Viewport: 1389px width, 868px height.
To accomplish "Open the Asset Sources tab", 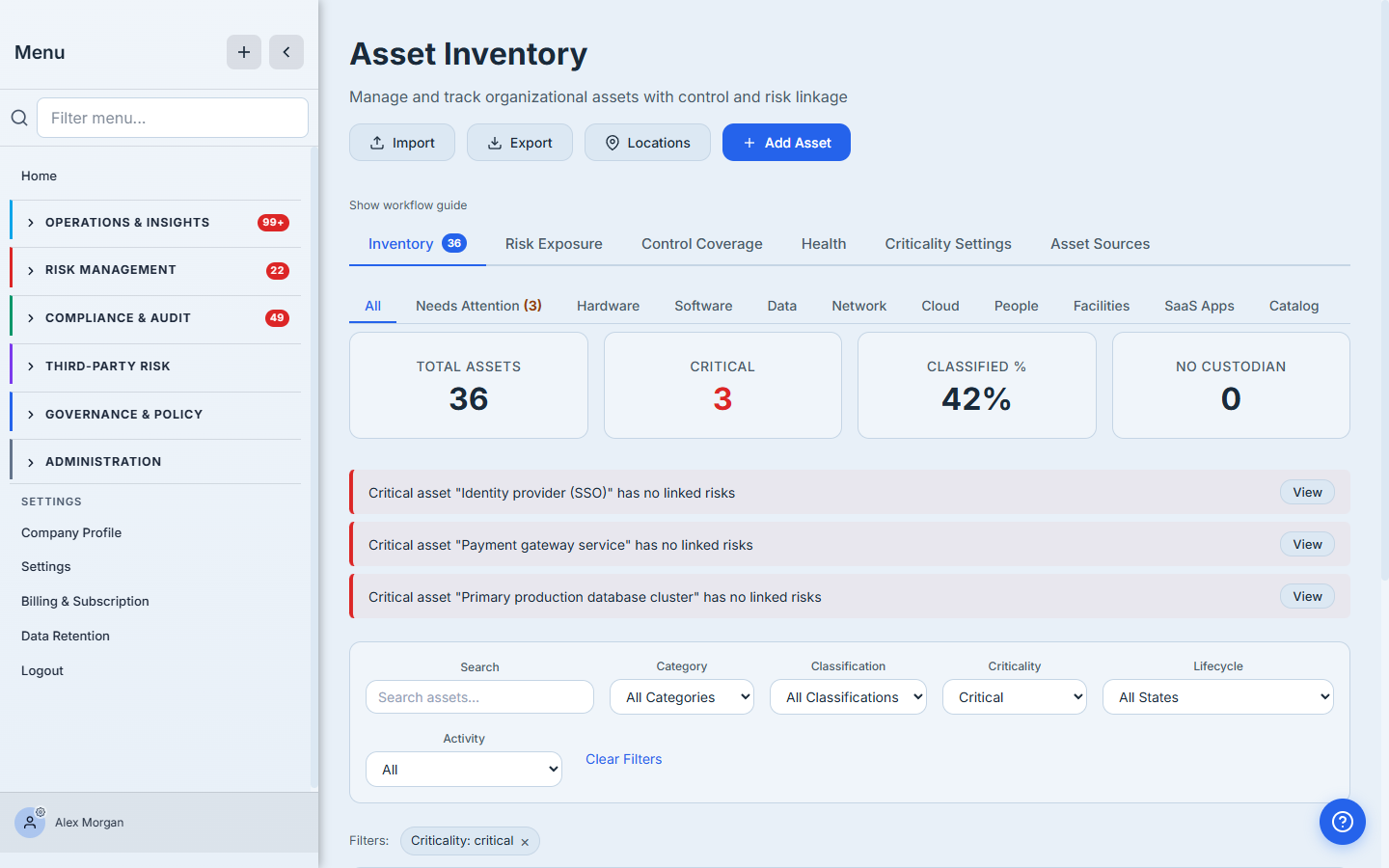I will (1101, 244).
